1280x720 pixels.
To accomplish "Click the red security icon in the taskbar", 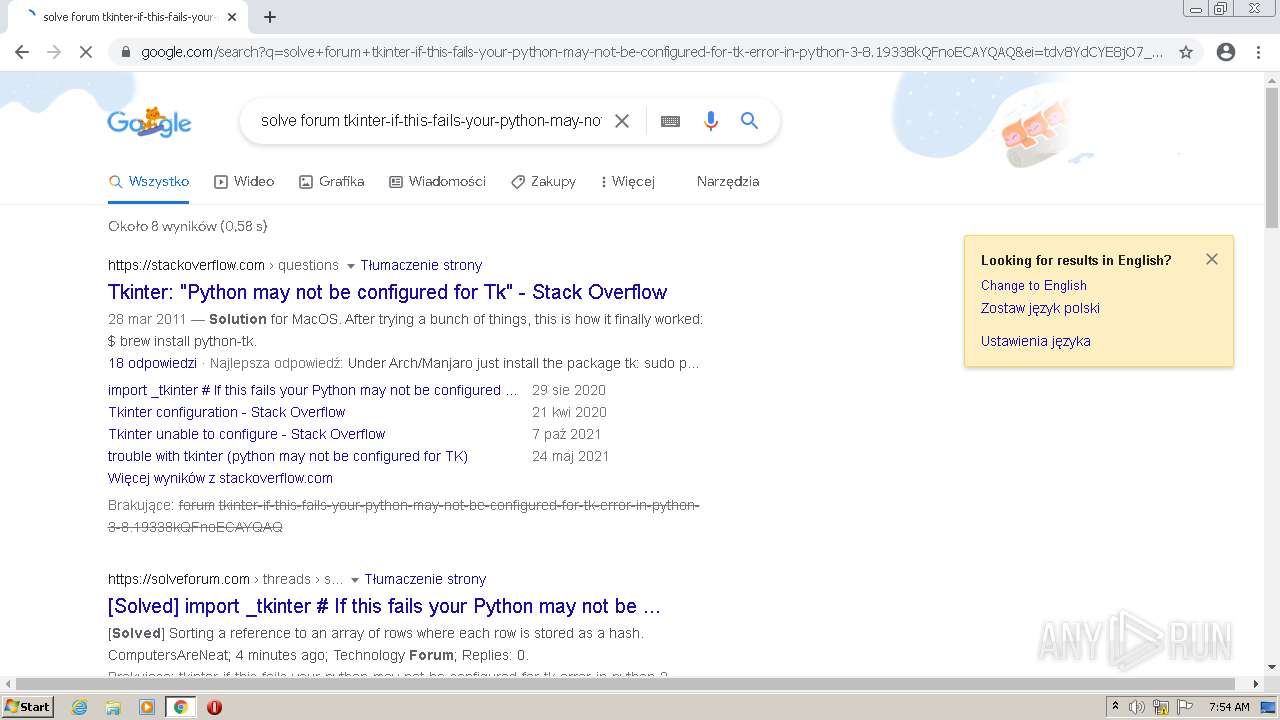I will point(214,707).
